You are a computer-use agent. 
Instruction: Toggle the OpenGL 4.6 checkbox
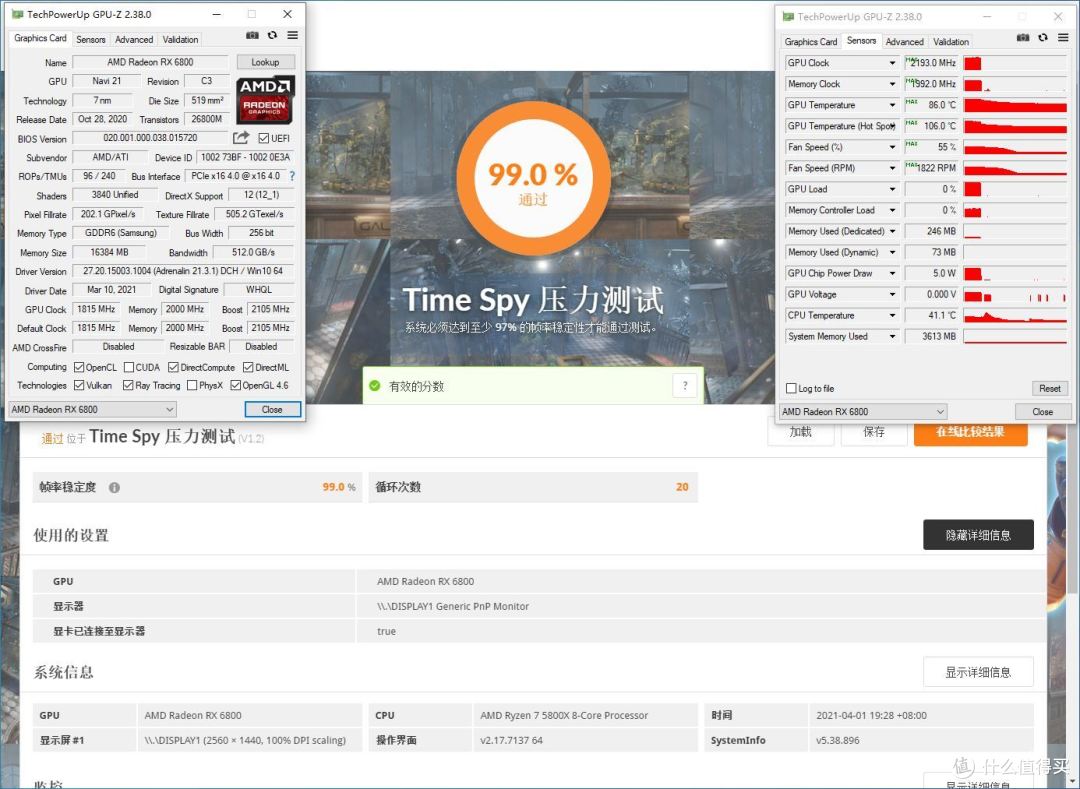coord(236,385)
